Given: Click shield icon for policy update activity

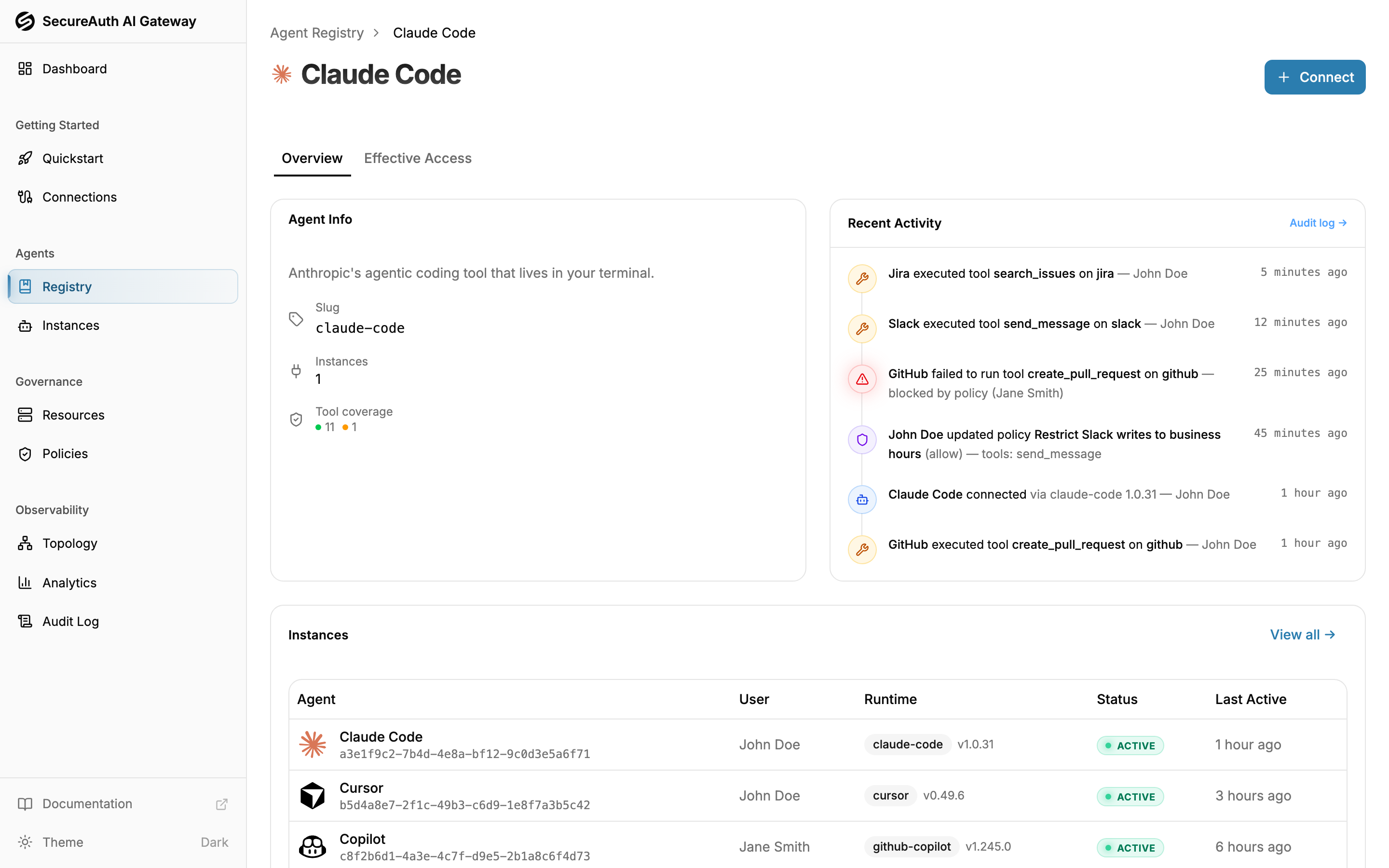Looking at the screenshot, I should pyautogui.click(x=862, y=440).
